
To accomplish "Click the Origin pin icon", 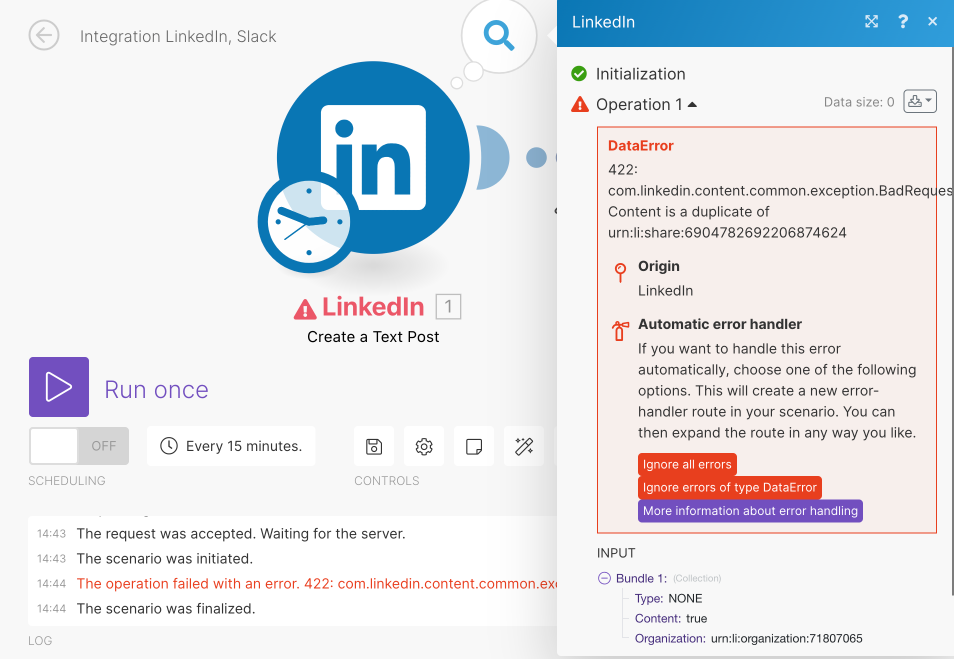I will pos(620,272).
